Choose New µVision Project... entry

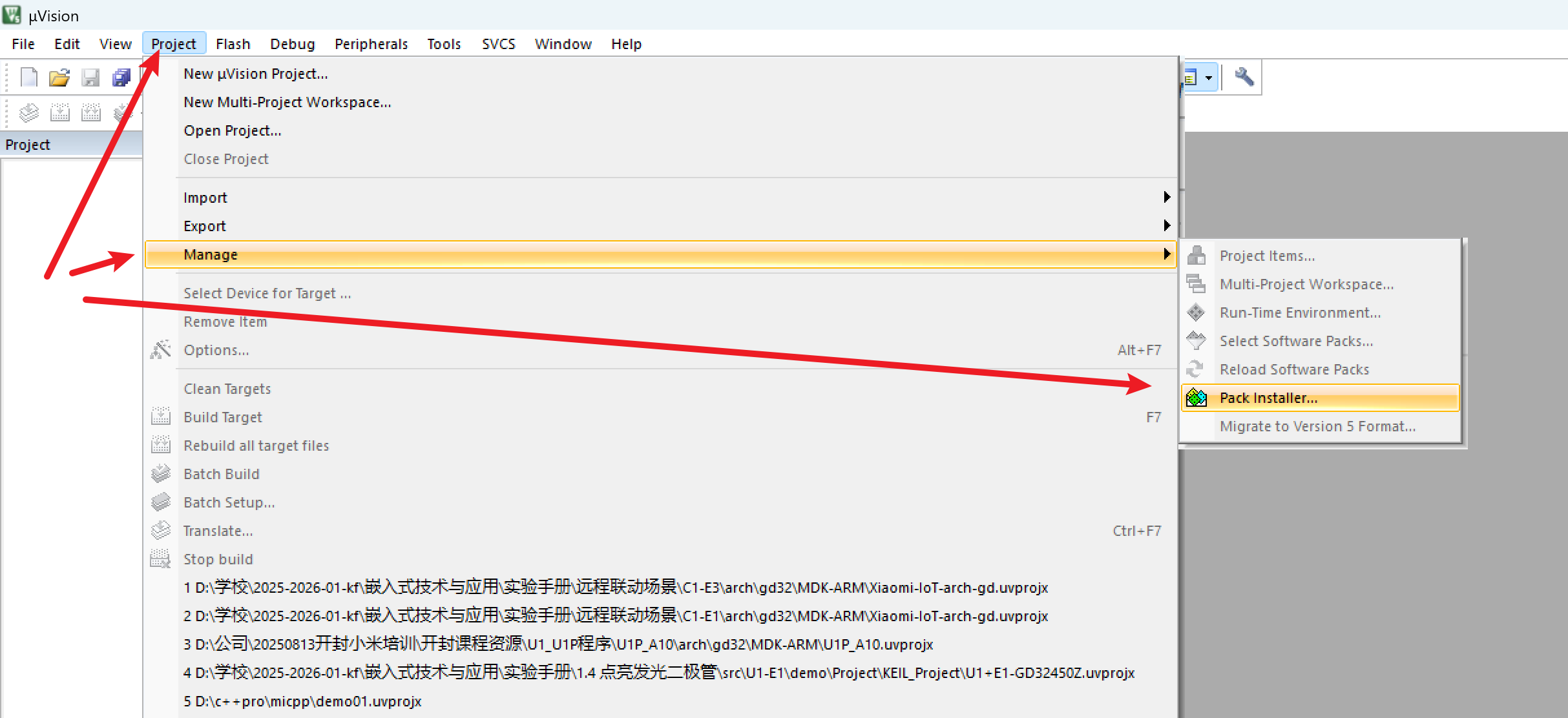click(660, 74)
